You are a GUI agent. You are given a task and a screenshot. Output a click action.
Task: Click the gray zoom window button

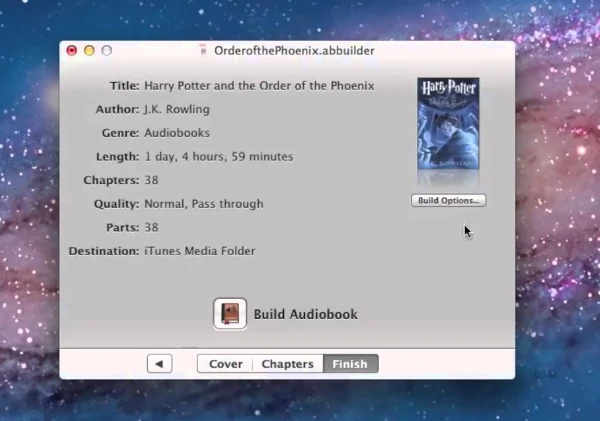pos(107,51)
